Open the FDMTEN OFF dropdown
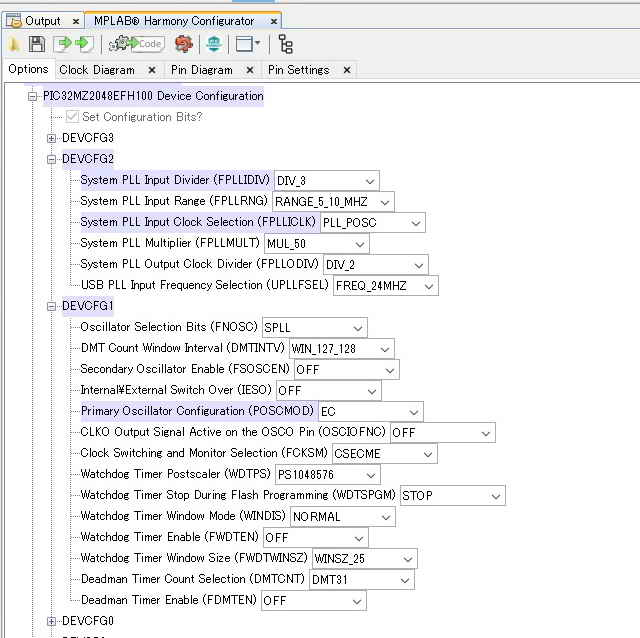The width and height of the screenshot is (640, 638). pos(314,601)
